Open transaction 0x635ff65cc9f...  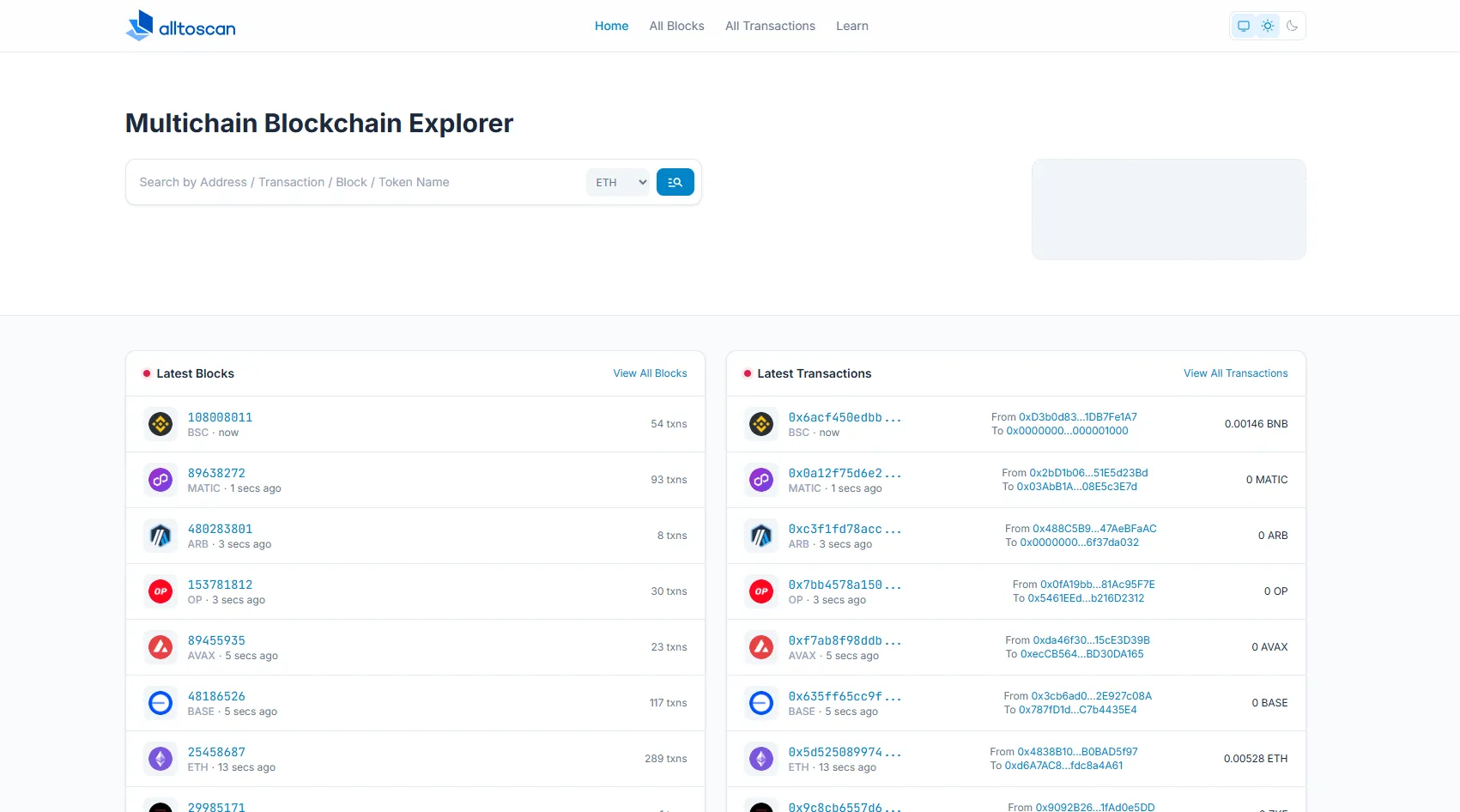click(845, 696)
